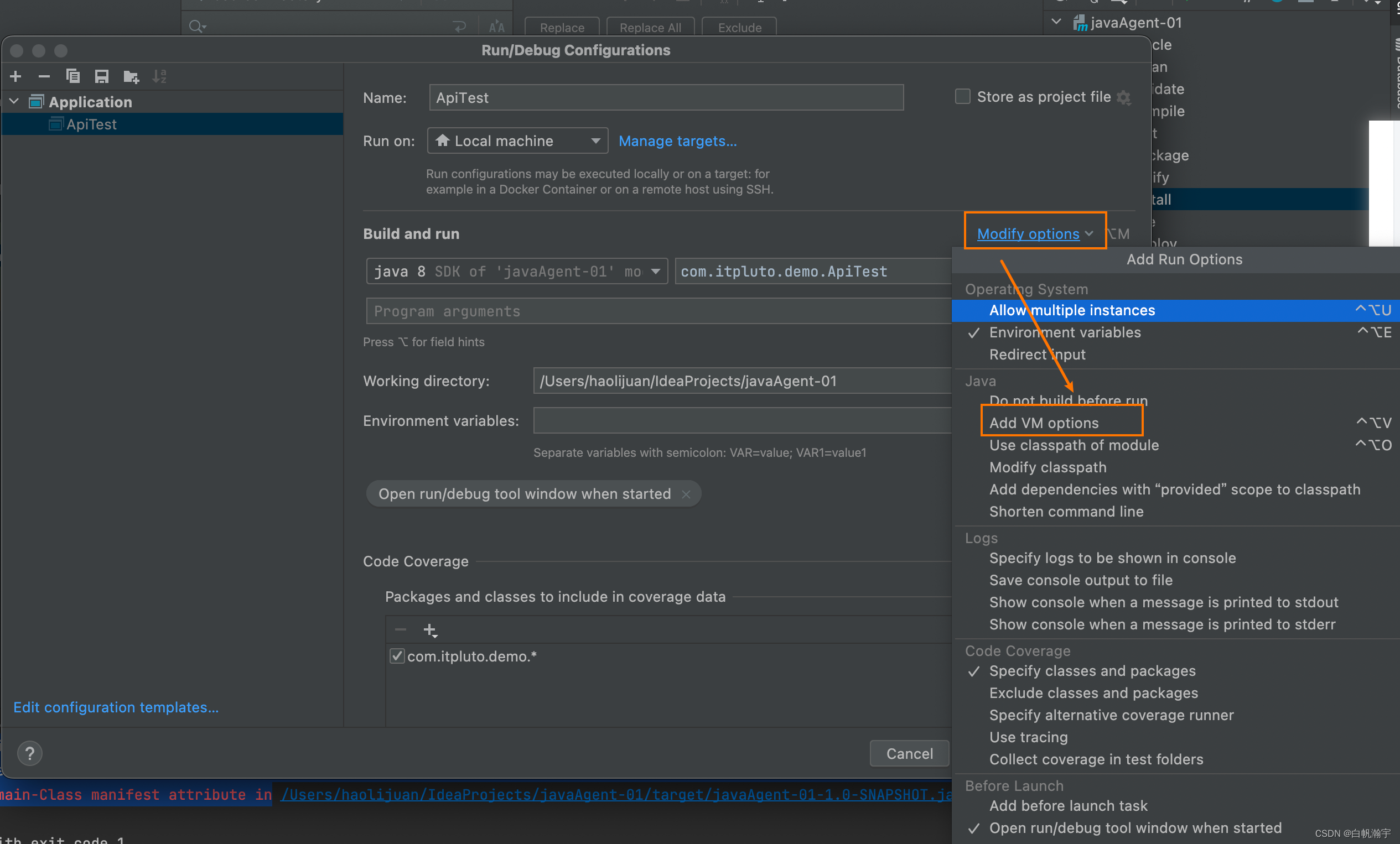Uncheck the com.itpluto.demo.* coverage entry
The width and height of the screenshot is (1400, 844).
pyautogui.click(x=397, y=656)
